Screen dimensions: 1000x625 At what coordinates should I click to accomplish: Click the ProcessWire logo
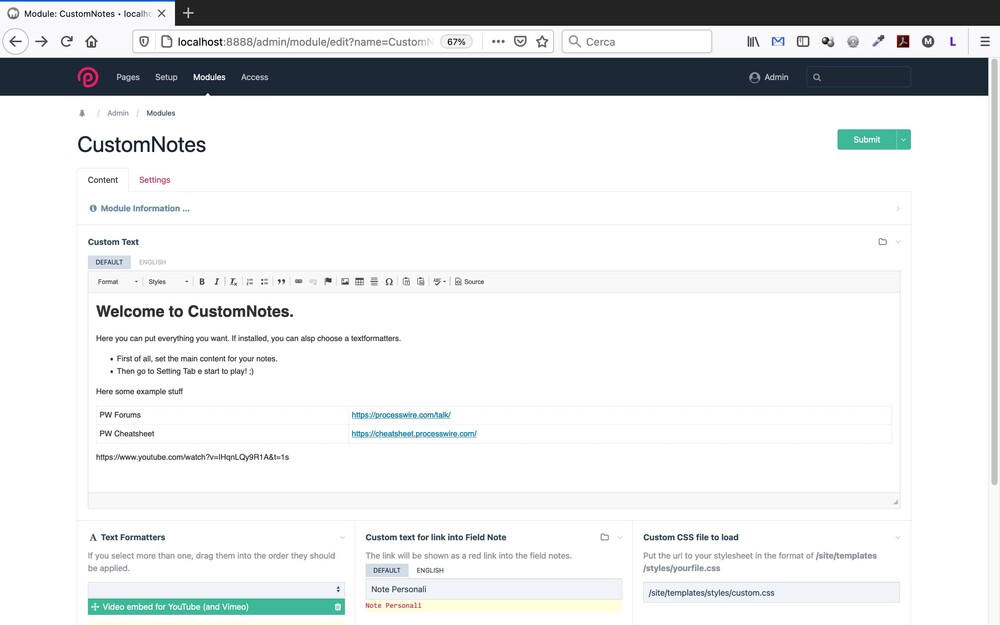point(88,77)
